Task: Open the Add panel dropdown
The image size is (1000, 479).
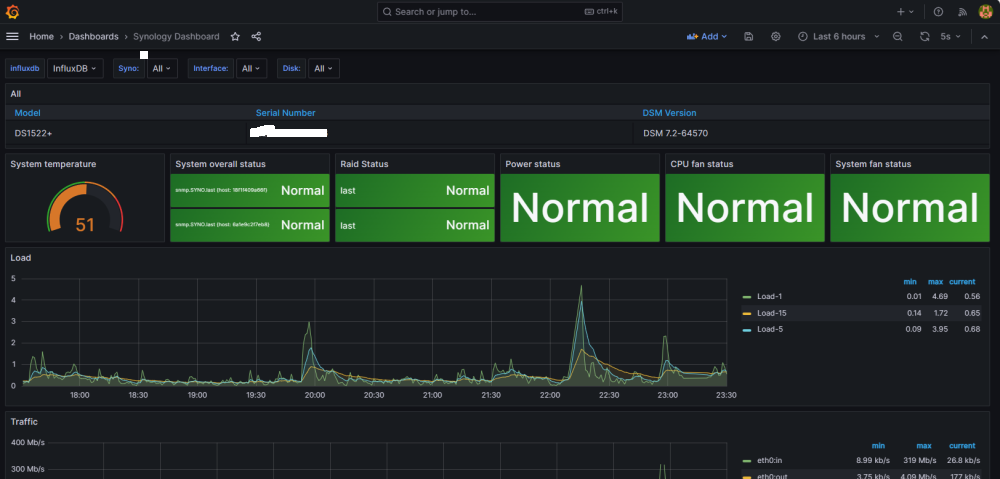Action: point(707,36)
